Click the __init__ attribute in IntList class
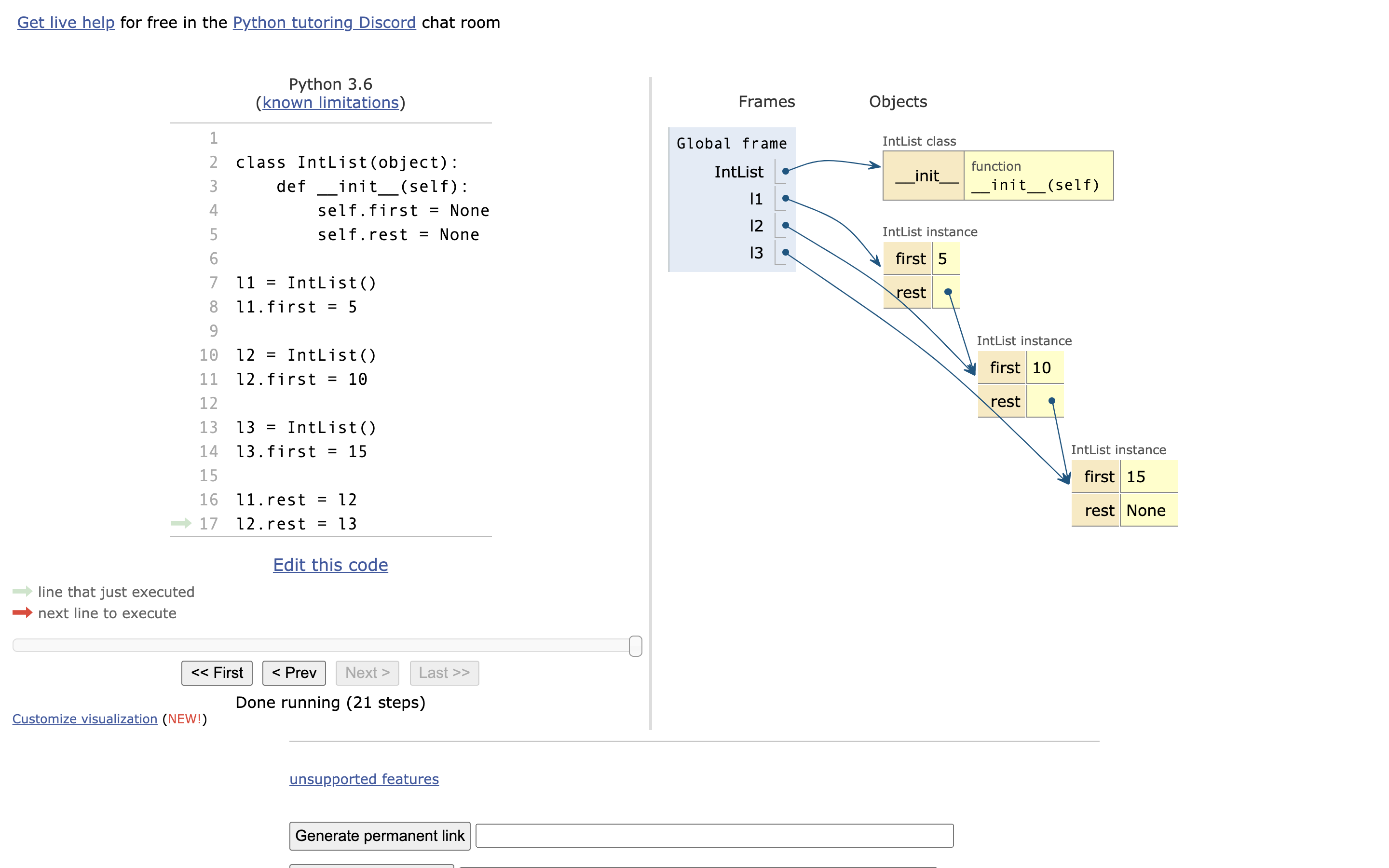 pyautogui.click(x=924, y=176)
